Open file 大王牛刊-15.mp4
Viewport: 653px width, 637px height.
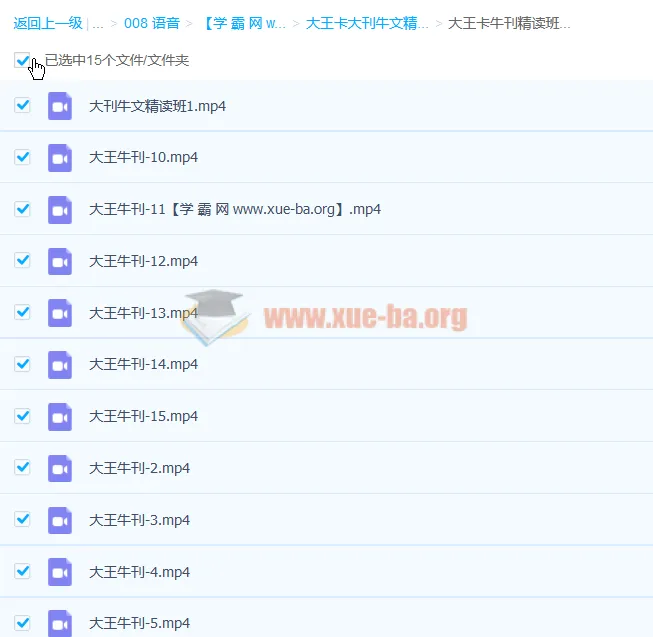point(143,416)
